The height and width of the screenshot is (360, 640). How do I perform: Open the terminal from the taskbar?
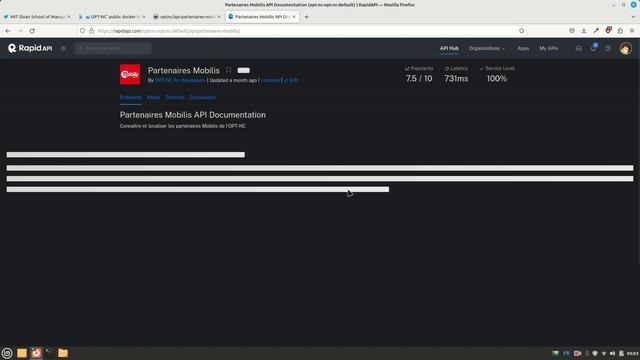[49, 353]
